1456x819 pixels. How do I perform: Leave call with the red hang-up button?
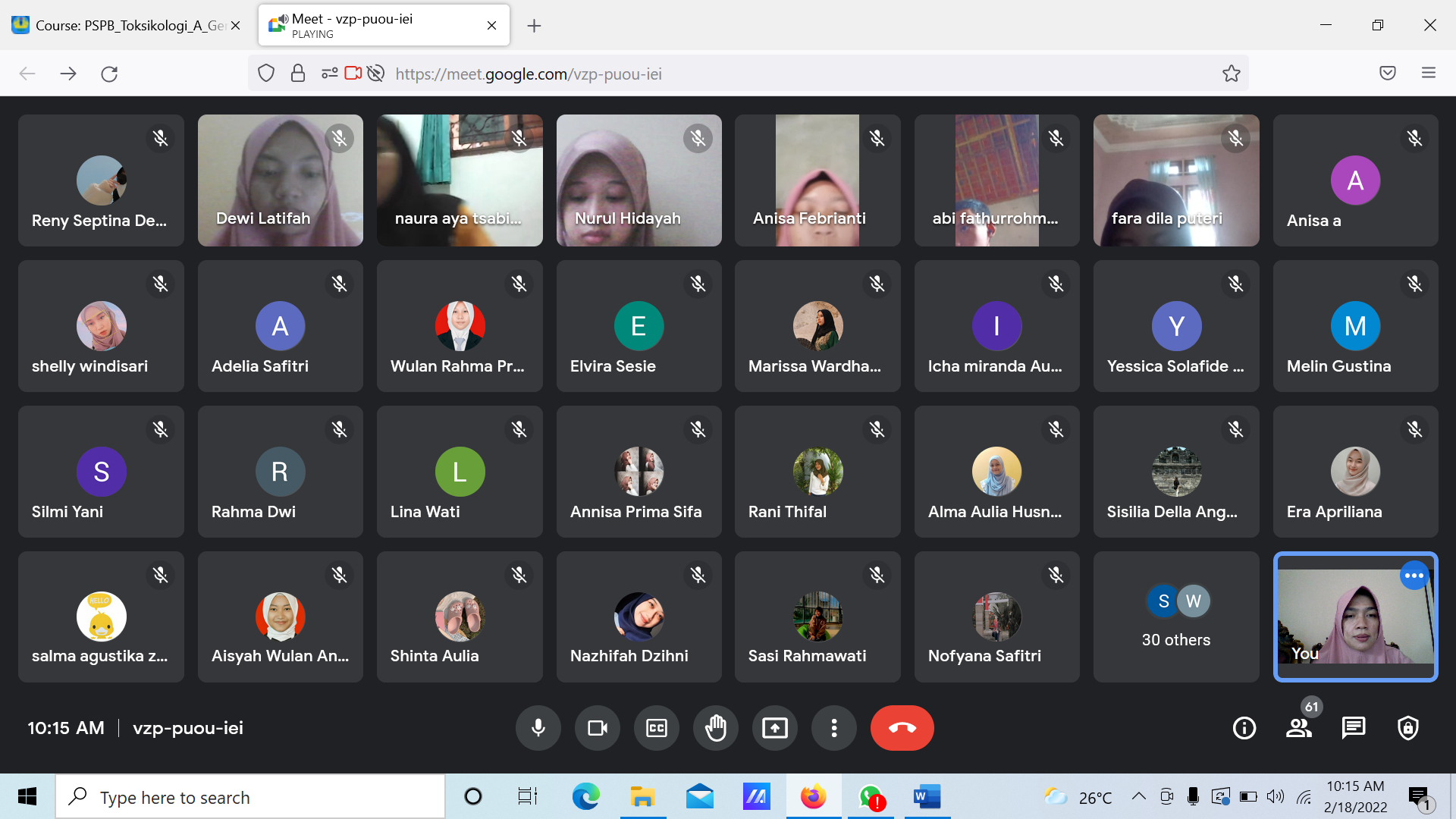point(902,728)
